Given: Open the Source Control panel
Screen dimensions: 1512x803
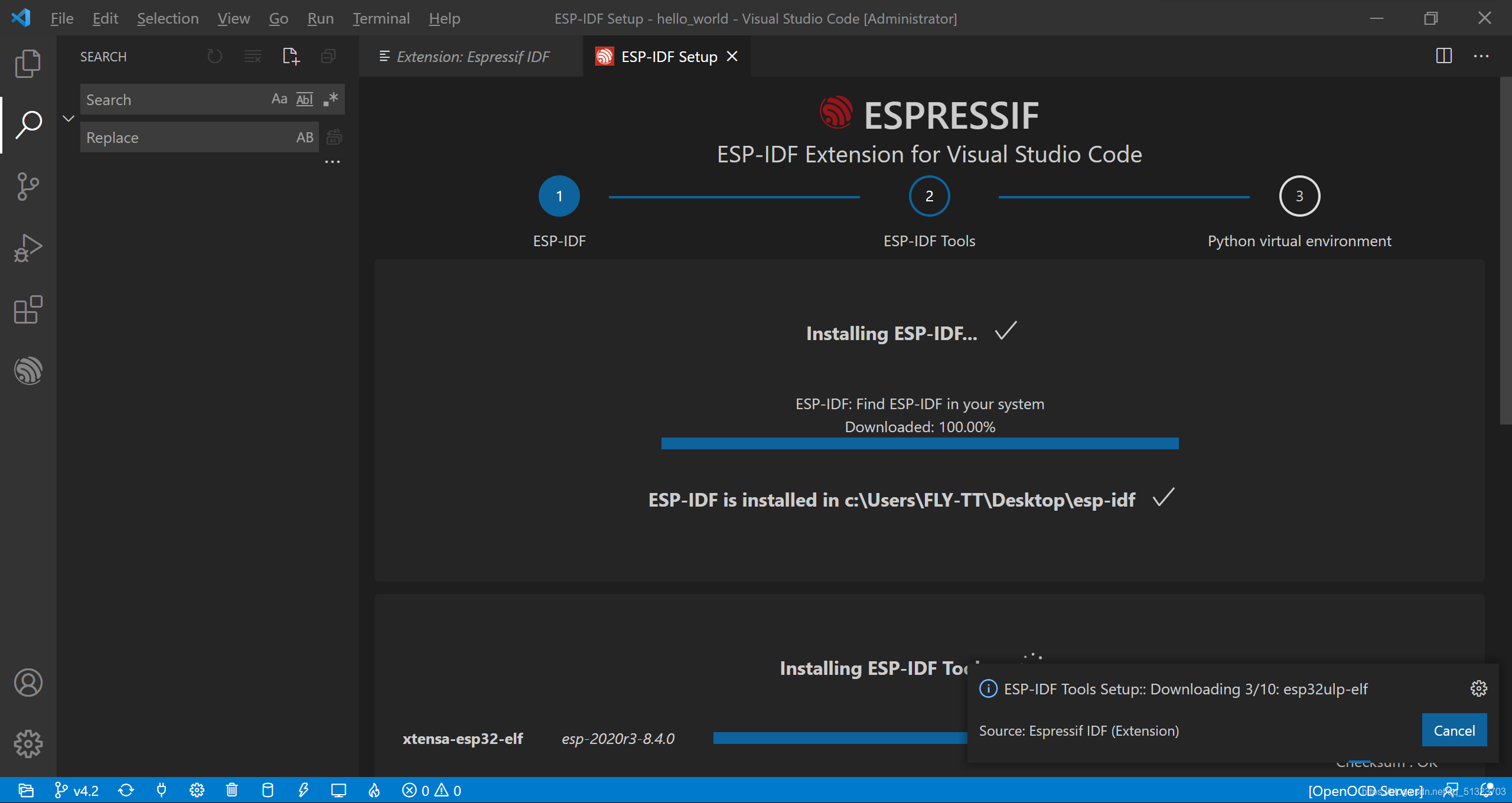Looking at the screenshot, I should pos(27,186).
